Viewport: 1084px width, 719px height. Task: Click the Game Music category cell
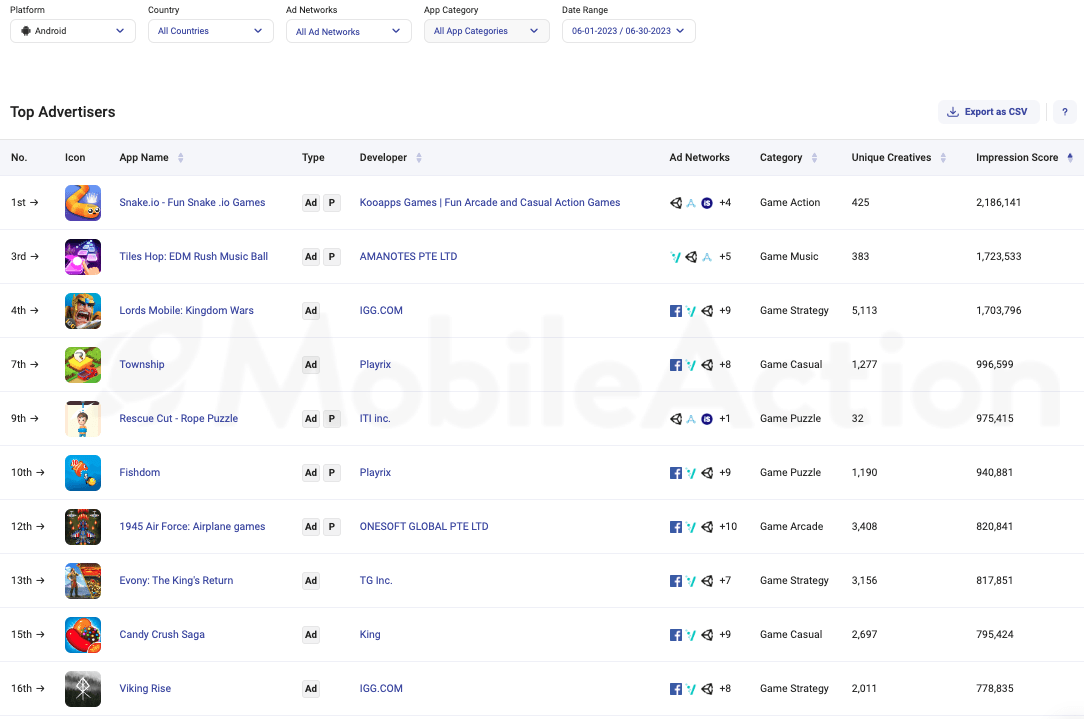point(789,256)
